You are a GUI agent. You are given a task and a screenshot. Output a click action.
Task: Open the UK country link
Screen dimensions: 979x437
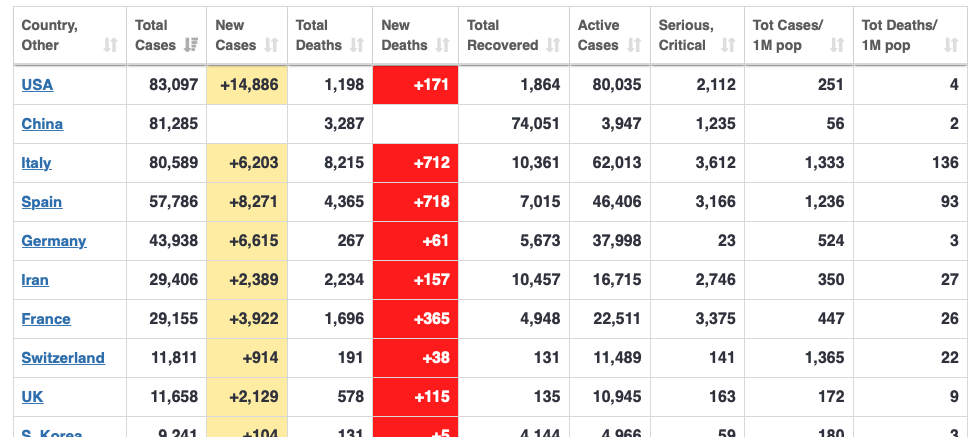pyautogui.click(x=32, y=396)
